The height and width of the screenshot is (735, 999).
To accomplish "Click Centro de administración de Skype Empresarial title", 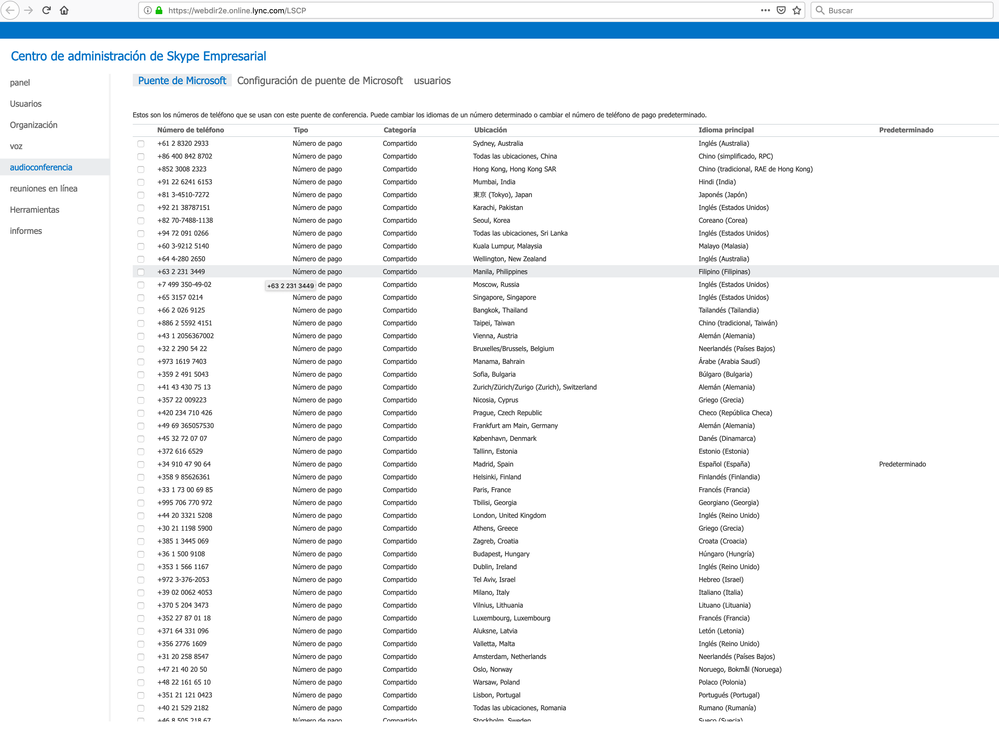I will point(138,56).
